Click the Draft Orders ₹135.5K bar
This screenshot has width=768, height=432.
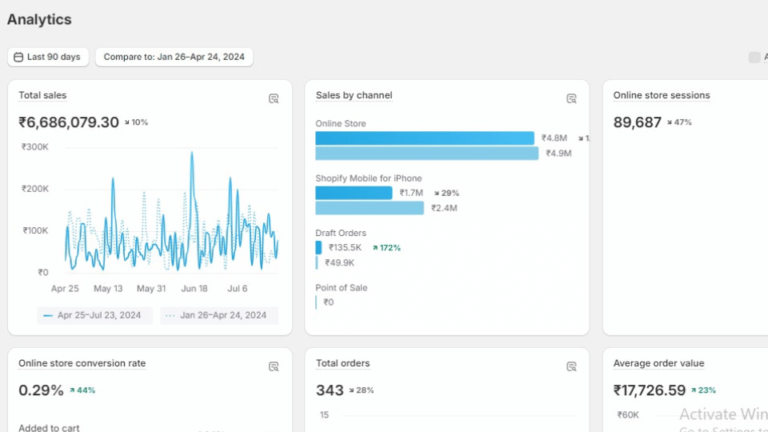click(319, 247)
